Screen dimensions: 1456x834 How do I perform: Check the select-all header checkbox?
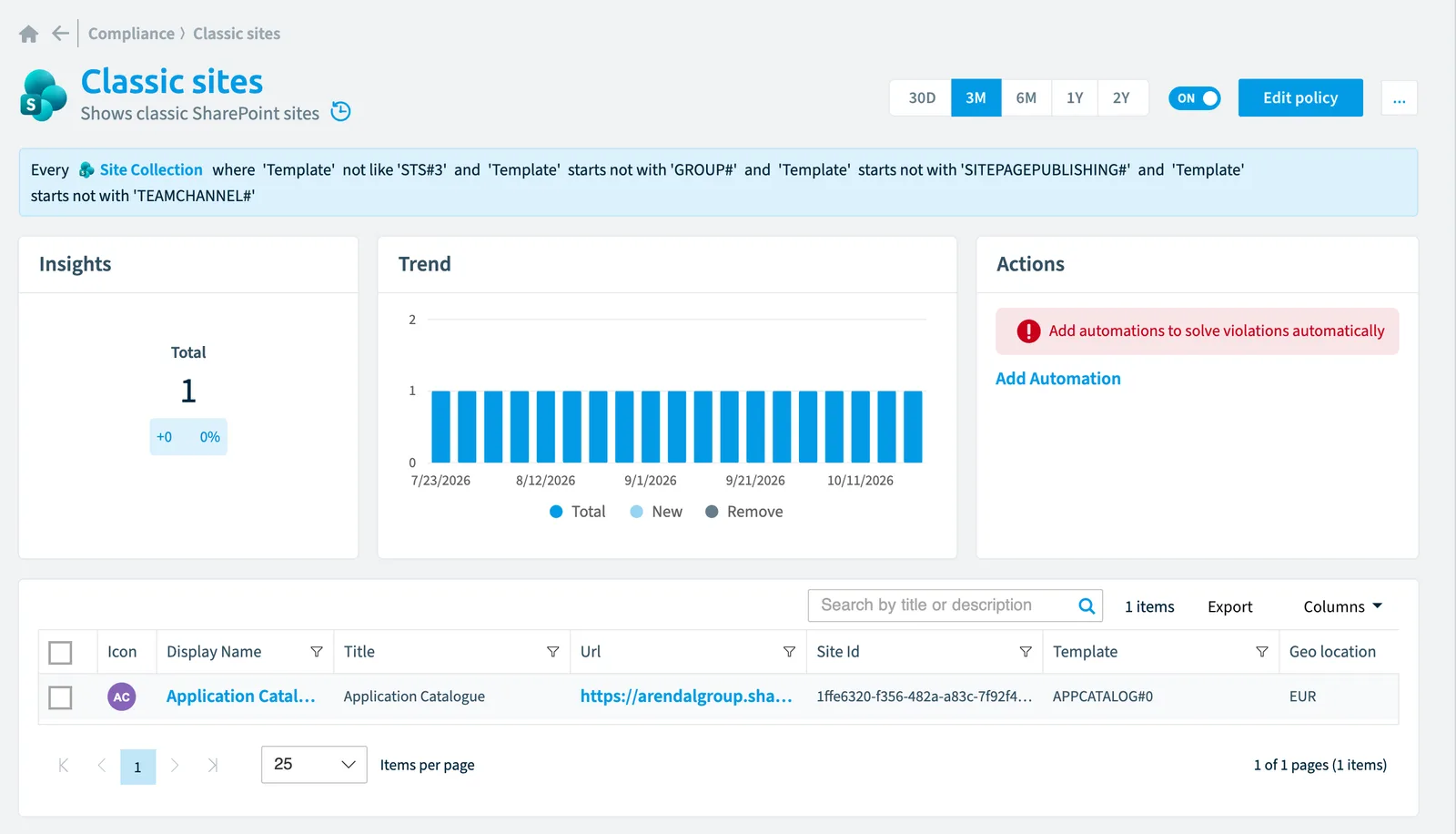pyautogui.click(x=60, y=653)
